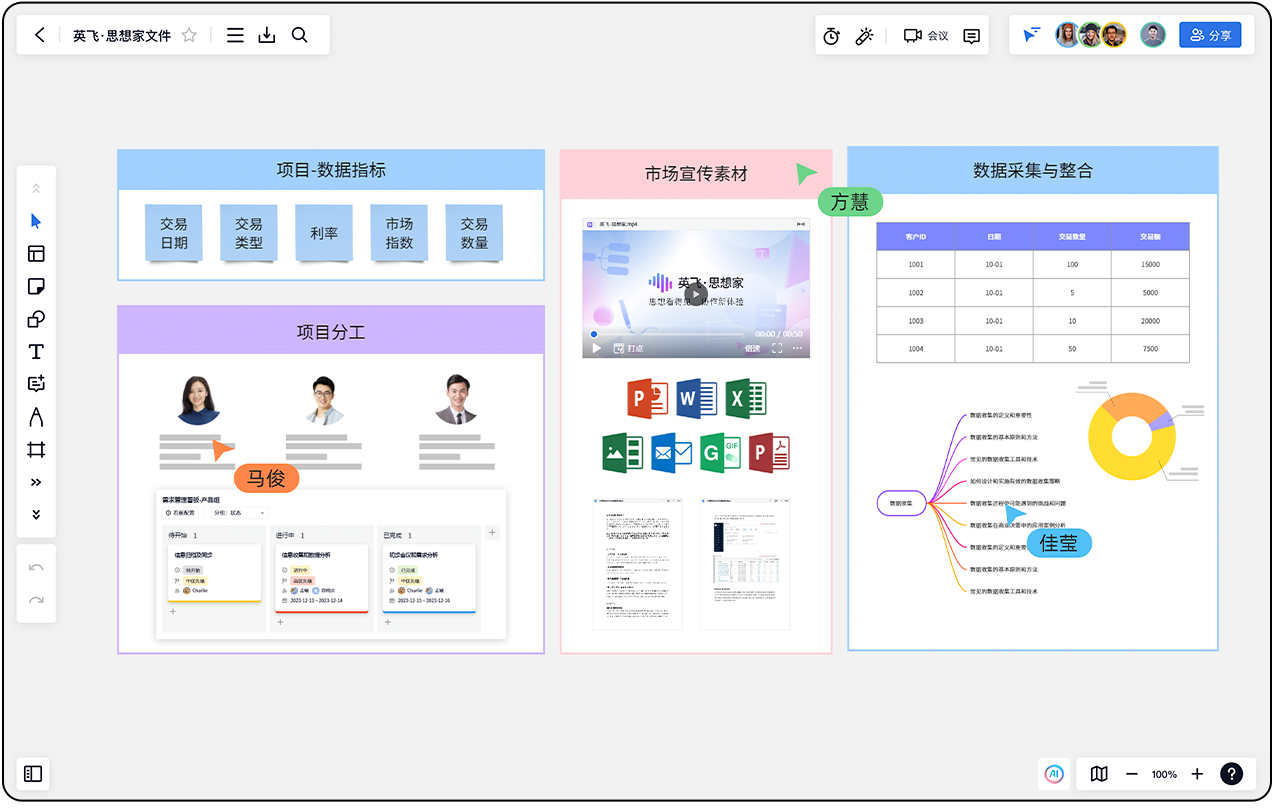Undo the last action
1274x808 pixels.
tap(37, 568)
